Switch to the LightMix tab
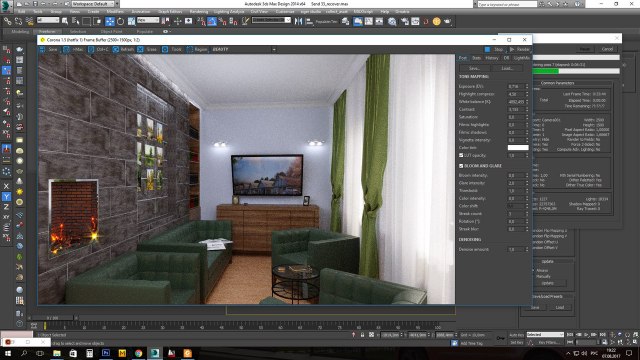The height and width of the screenshot is (360, 640). click(x=522, y=58)
